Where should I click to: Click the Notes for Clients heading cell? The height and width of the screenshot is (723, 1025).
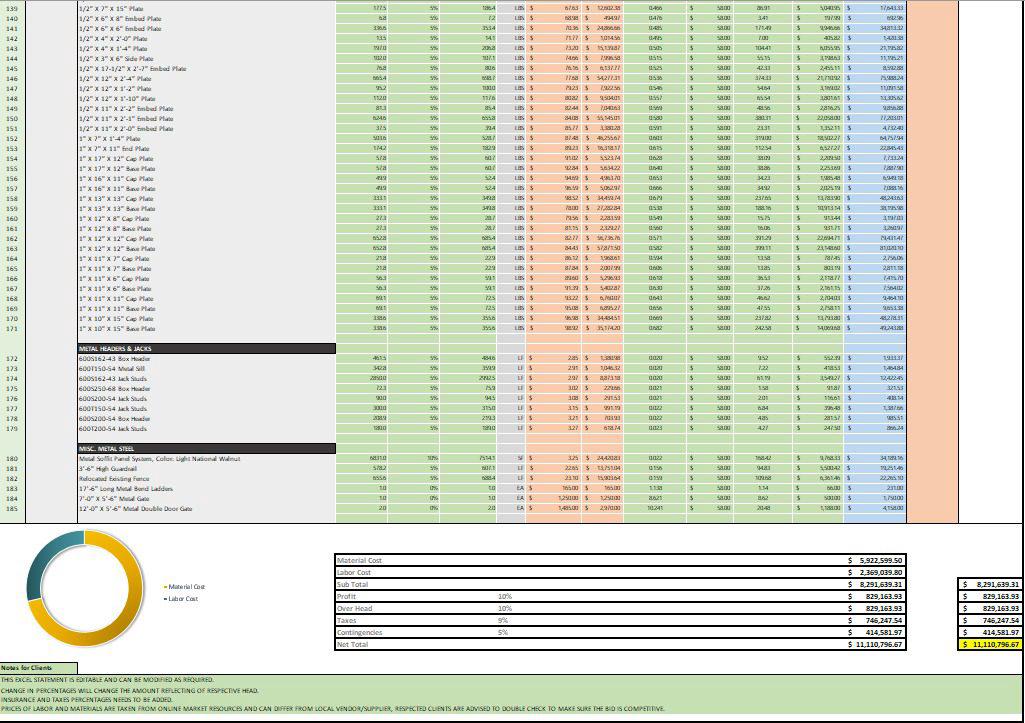[x=38, y=668]
